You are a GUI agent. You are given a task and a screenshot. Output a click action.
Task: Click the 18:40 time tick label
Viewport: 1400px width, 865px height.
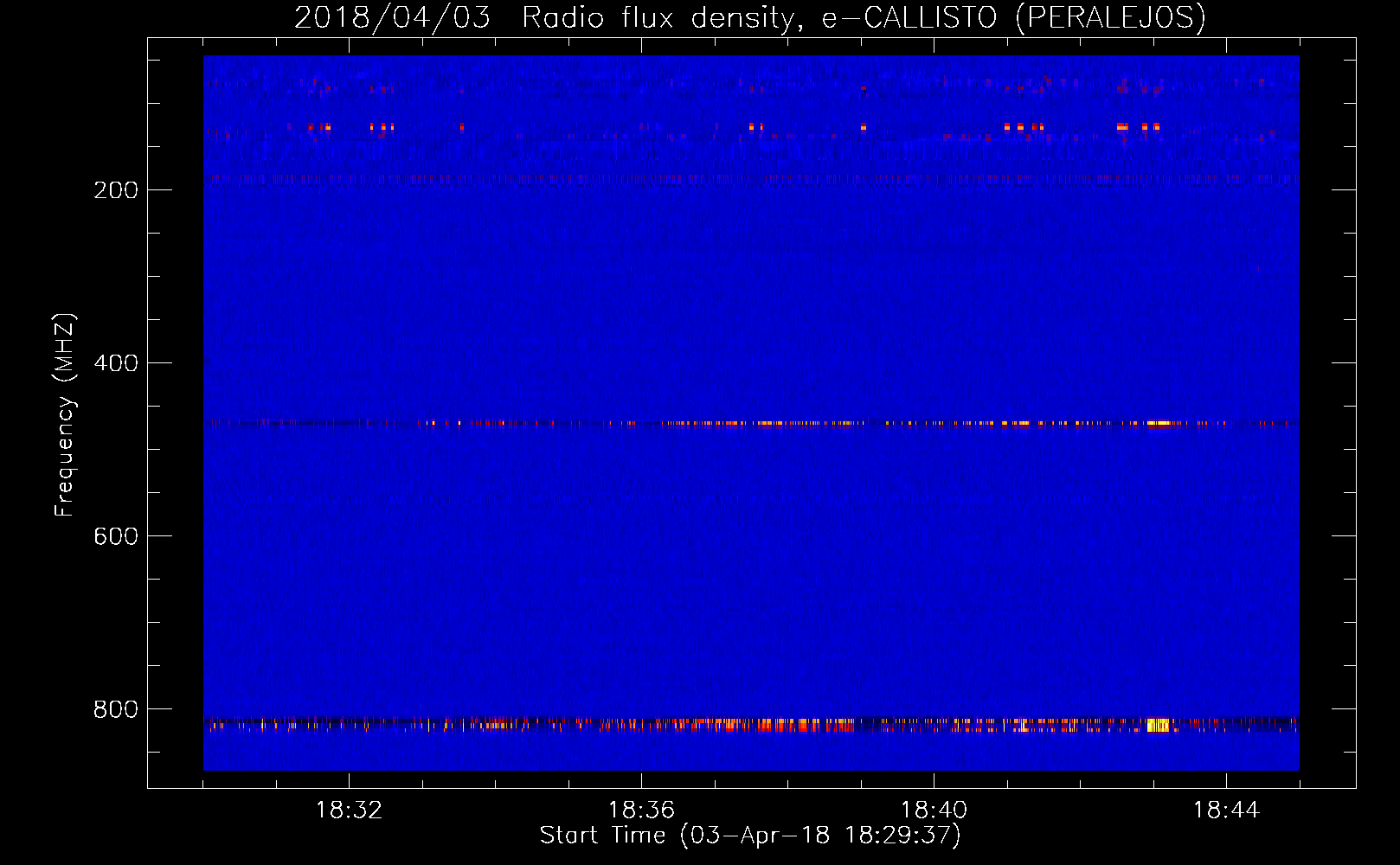[x=934, y=811]
